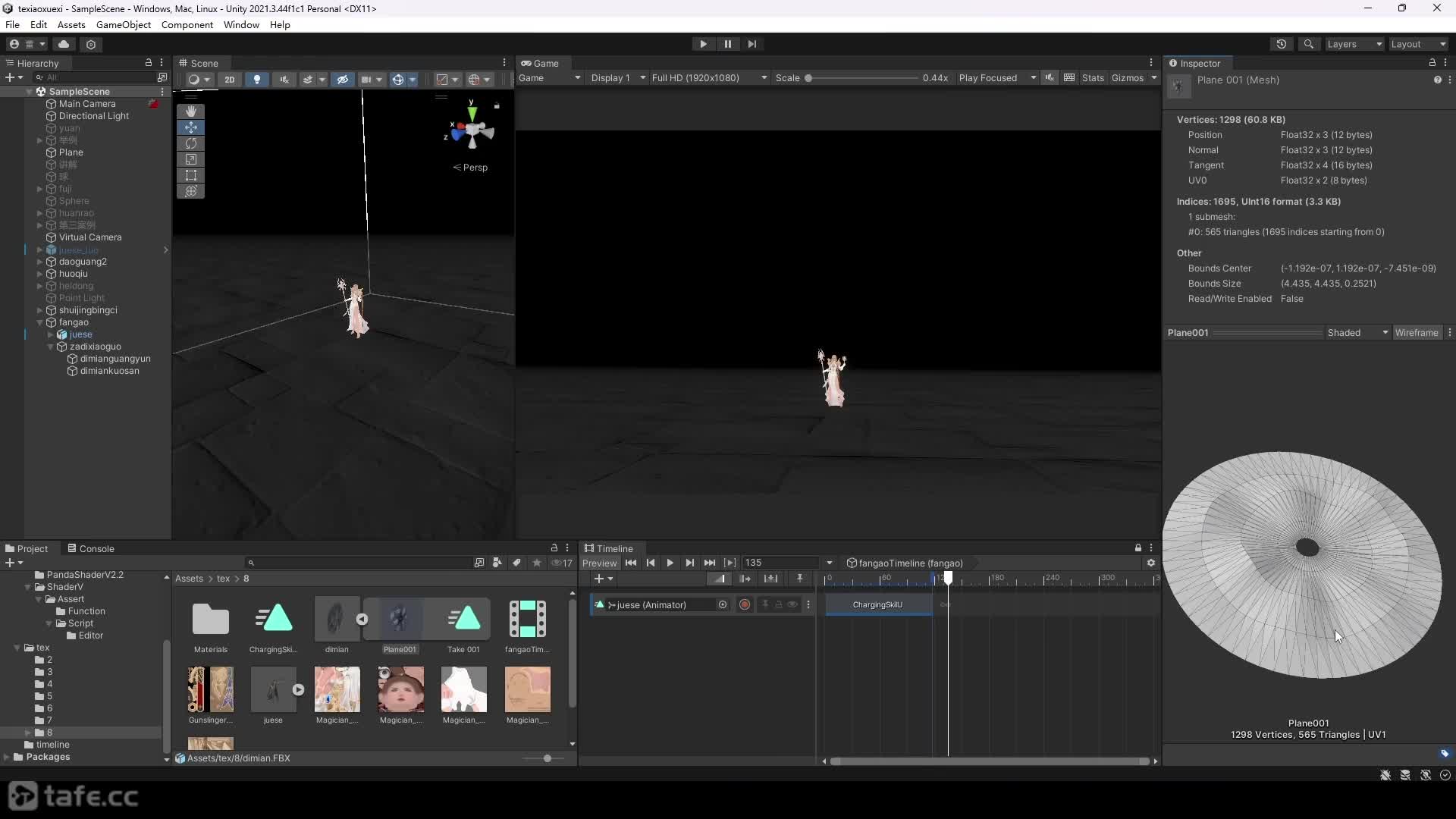Open Unity cloud services icon
The width and height of the screenshot is (1456, 819).
64,44
